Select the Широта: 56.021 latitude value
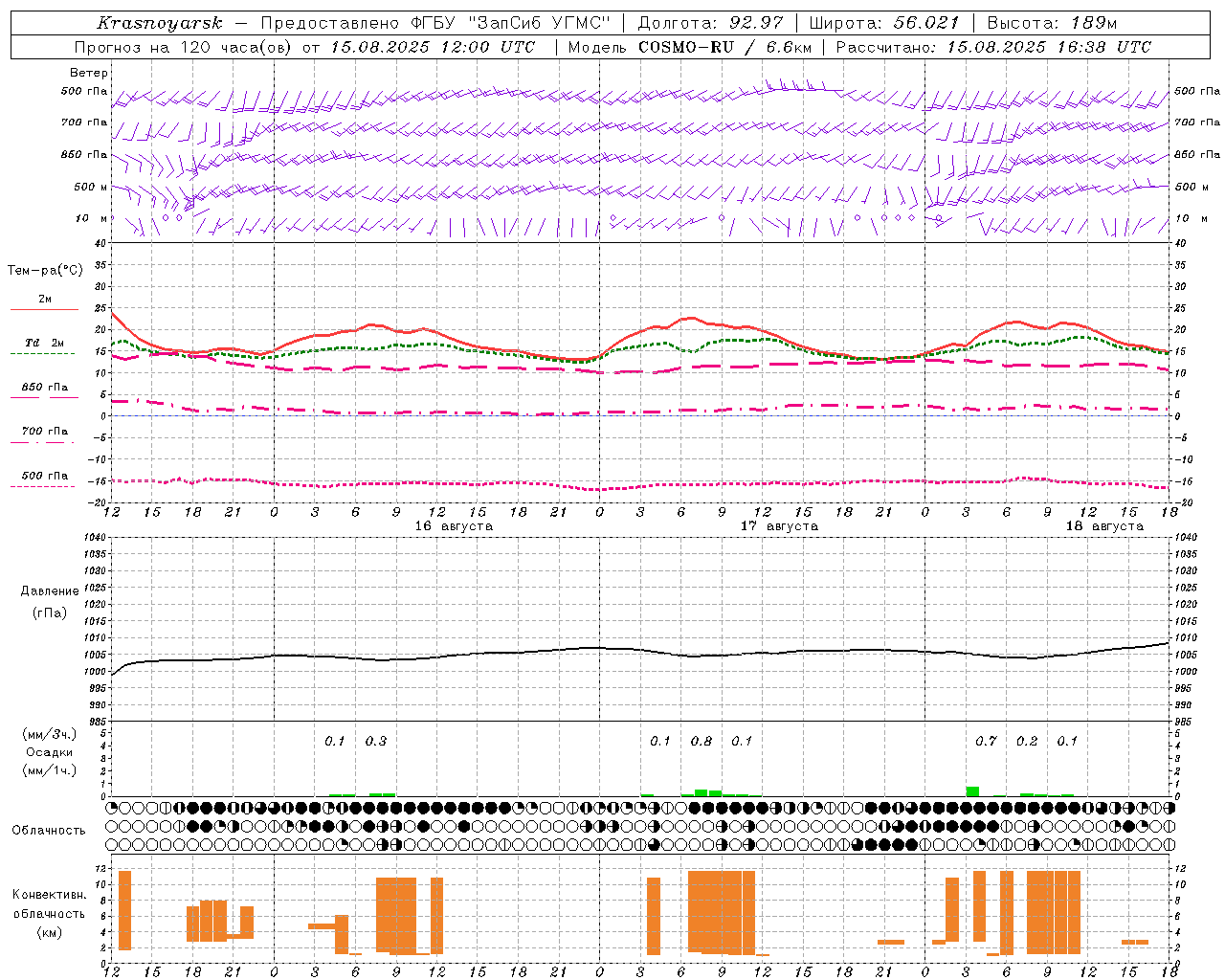The image size is (1225, 980). (x=884, y=23)
